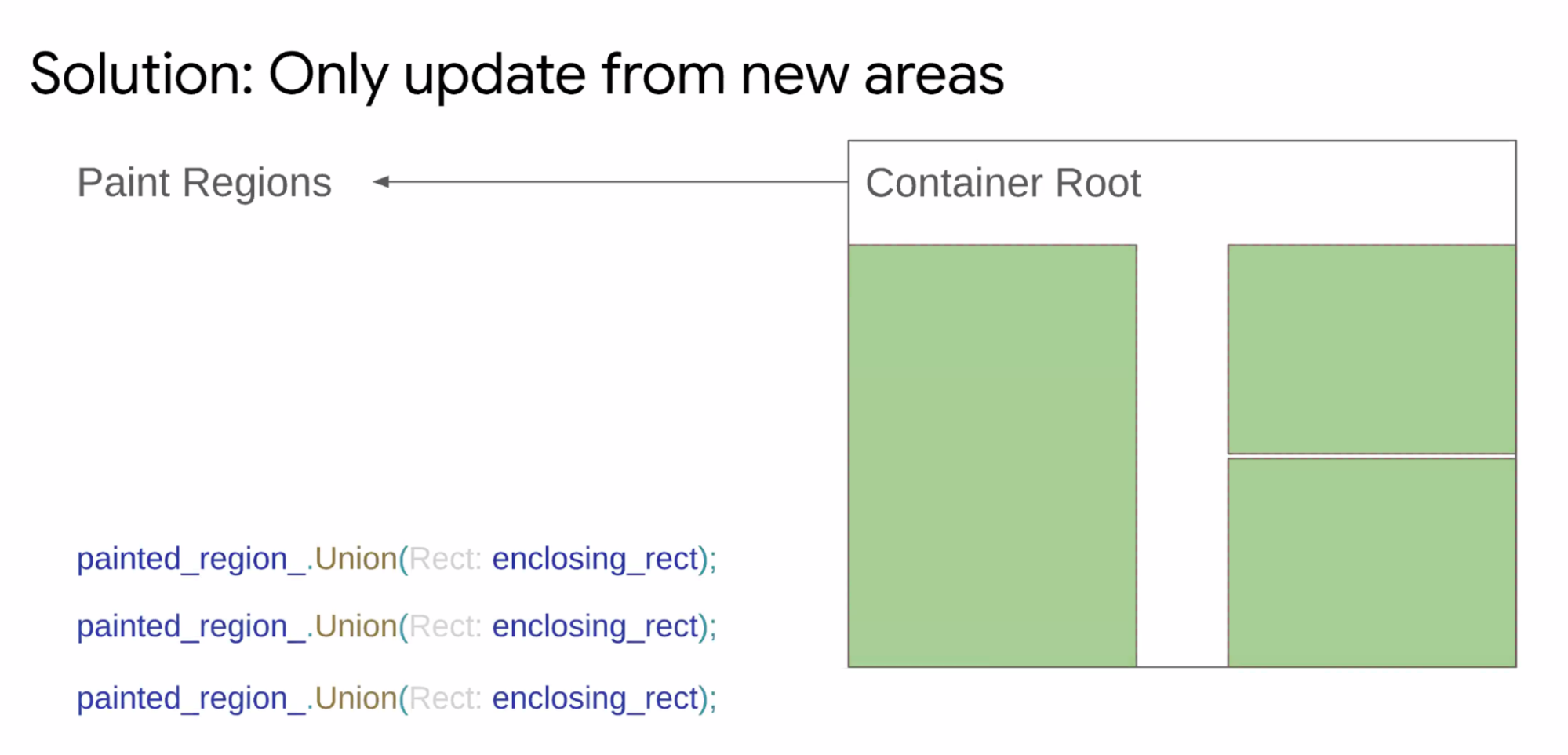Click the gray "Rect:" hint in middle code line
This screenshot has height=755, width=1568.
click(445, 626)
